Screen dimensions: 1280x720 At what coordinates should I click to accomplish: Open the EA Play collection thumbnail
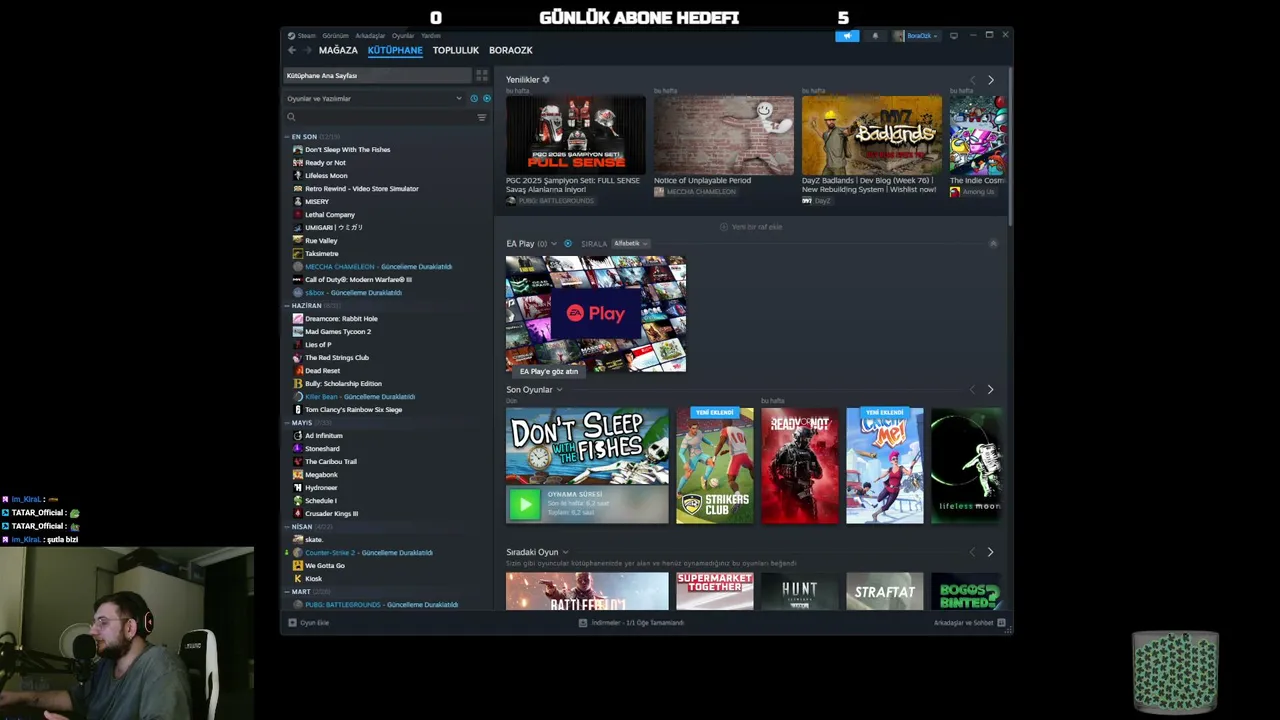click(596, 314)
